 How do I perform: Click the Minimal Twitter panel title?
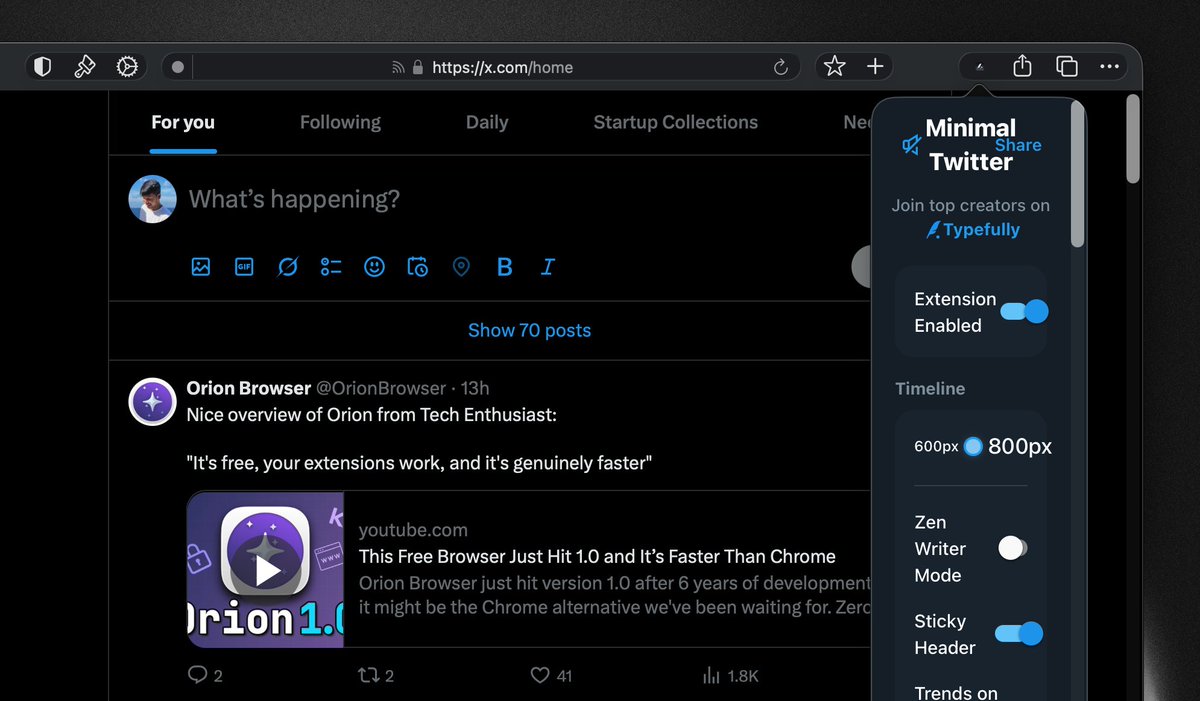(x=971, y=145)
